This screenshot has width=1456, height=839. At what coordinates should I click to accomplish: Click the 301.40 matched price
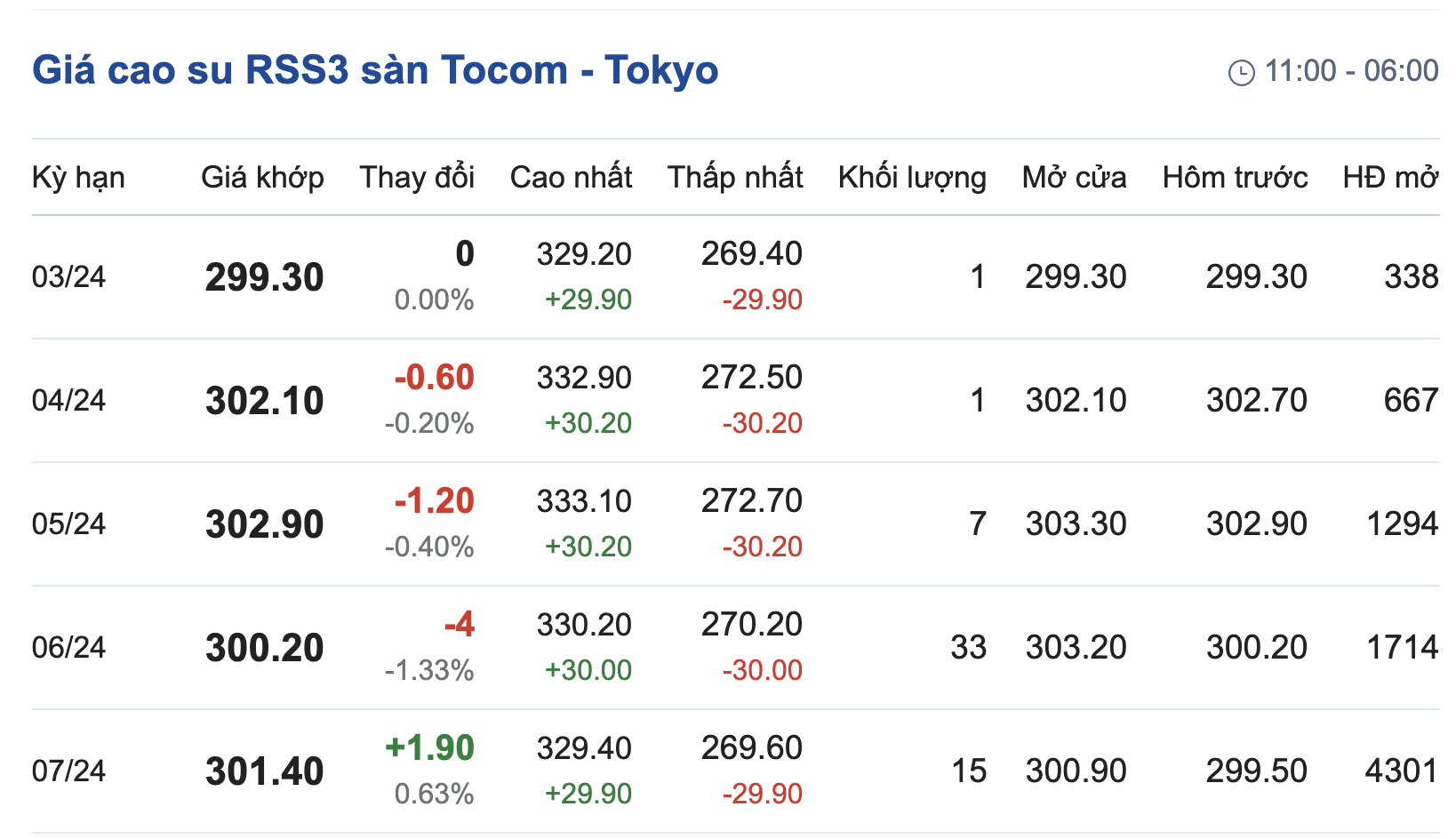264,771
